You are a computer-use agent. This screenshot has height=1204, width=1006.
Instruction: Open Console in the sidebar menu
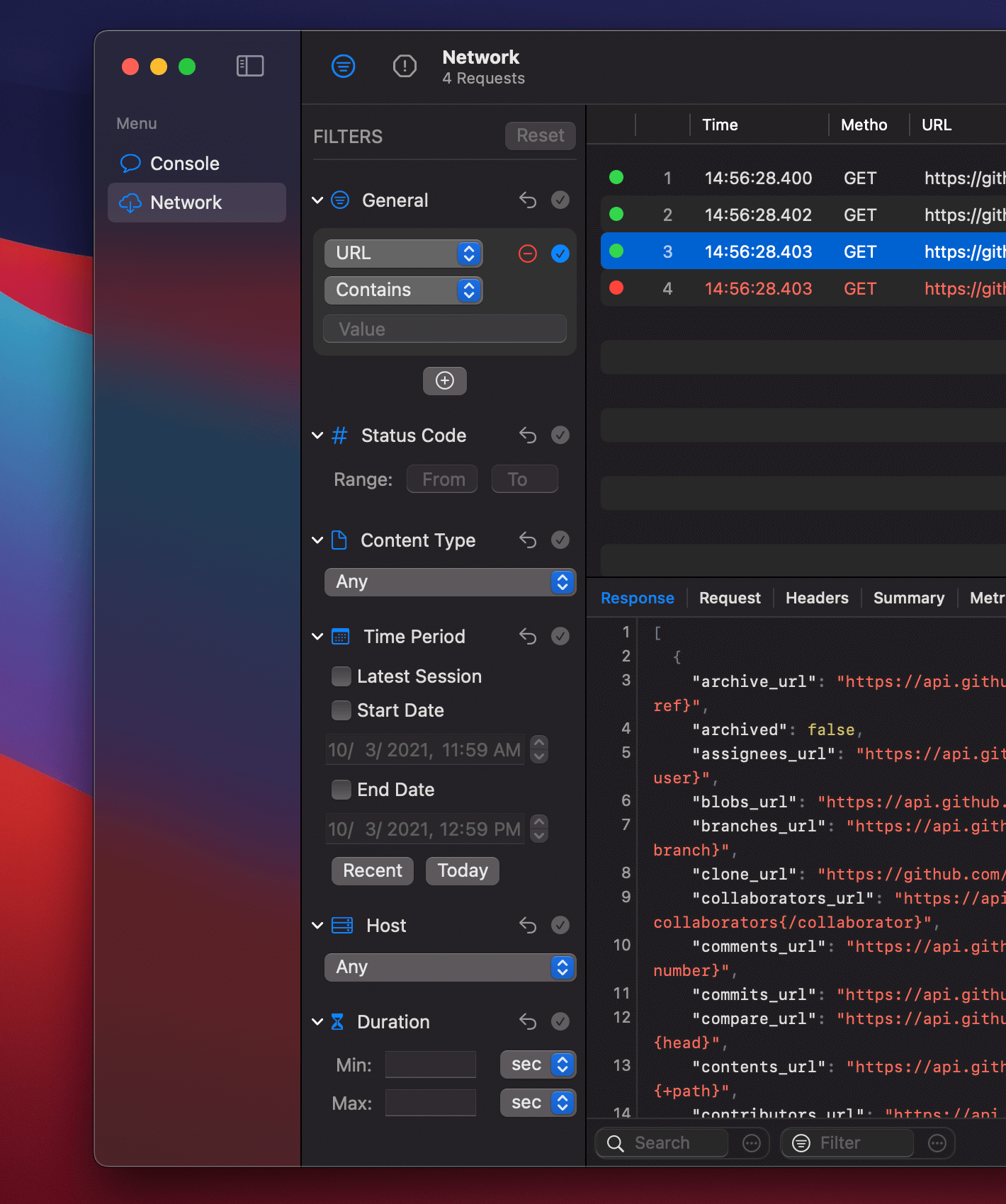coord(197,164)
